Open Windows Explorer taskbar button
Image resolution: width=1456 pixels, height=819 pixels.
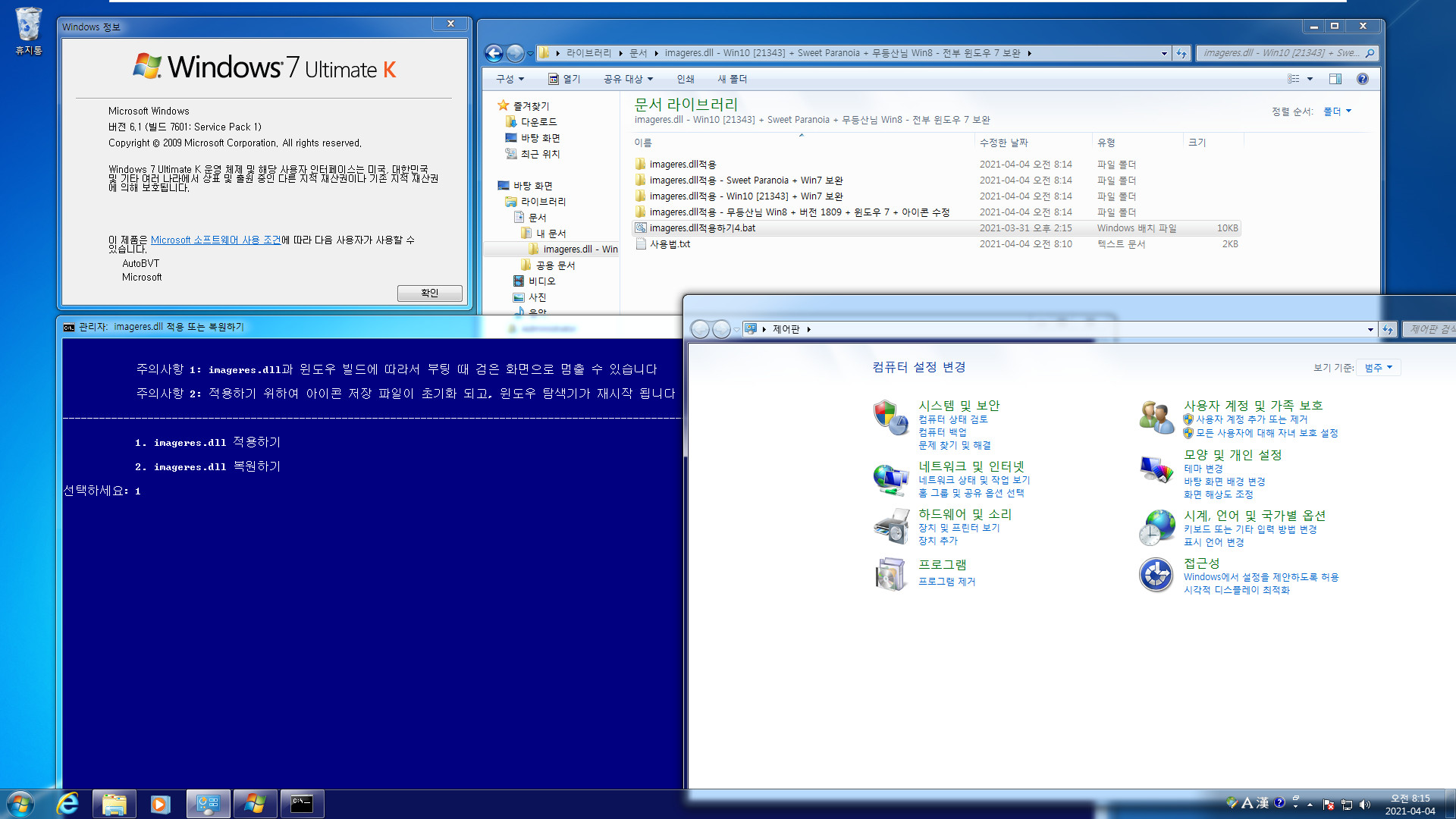115,804
